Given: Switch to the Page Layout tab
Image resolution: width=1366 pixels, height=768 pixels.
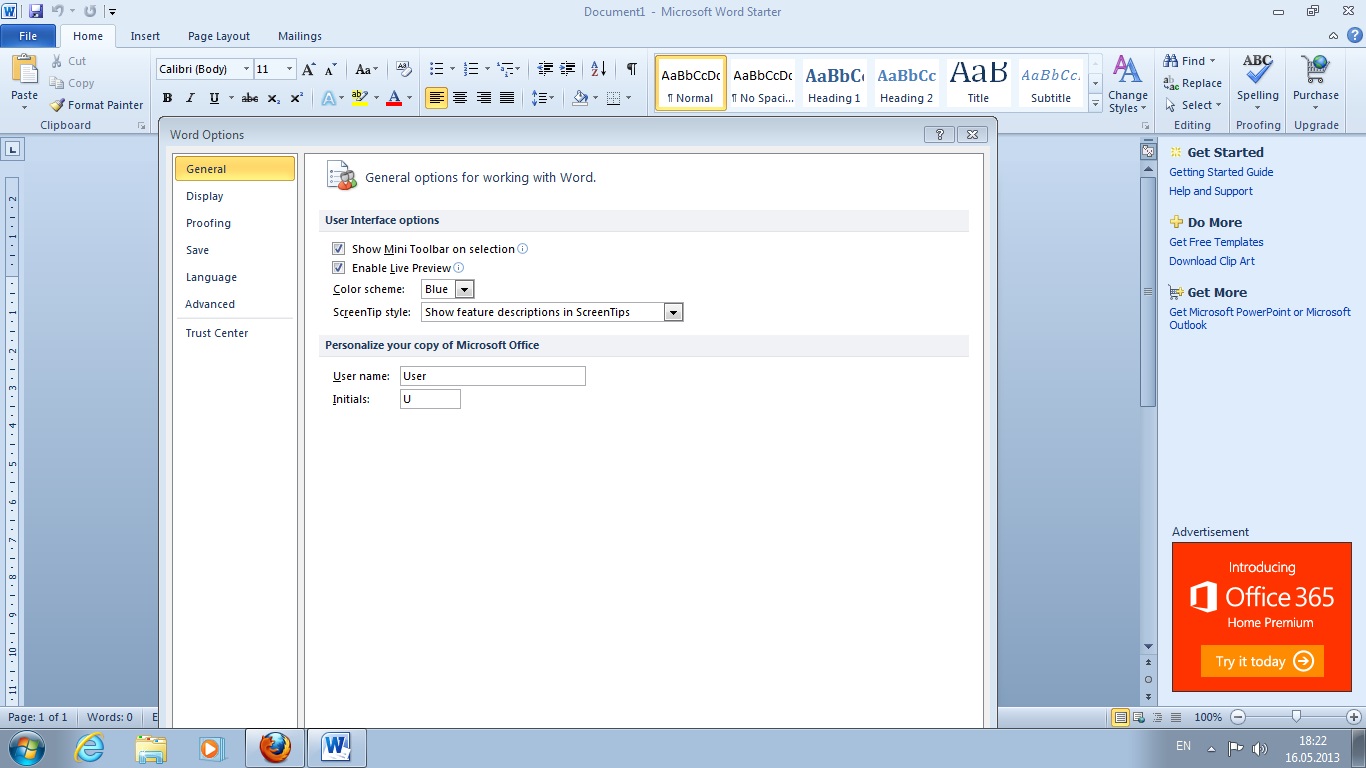Looking at the screenshot, I should (219, 36).
